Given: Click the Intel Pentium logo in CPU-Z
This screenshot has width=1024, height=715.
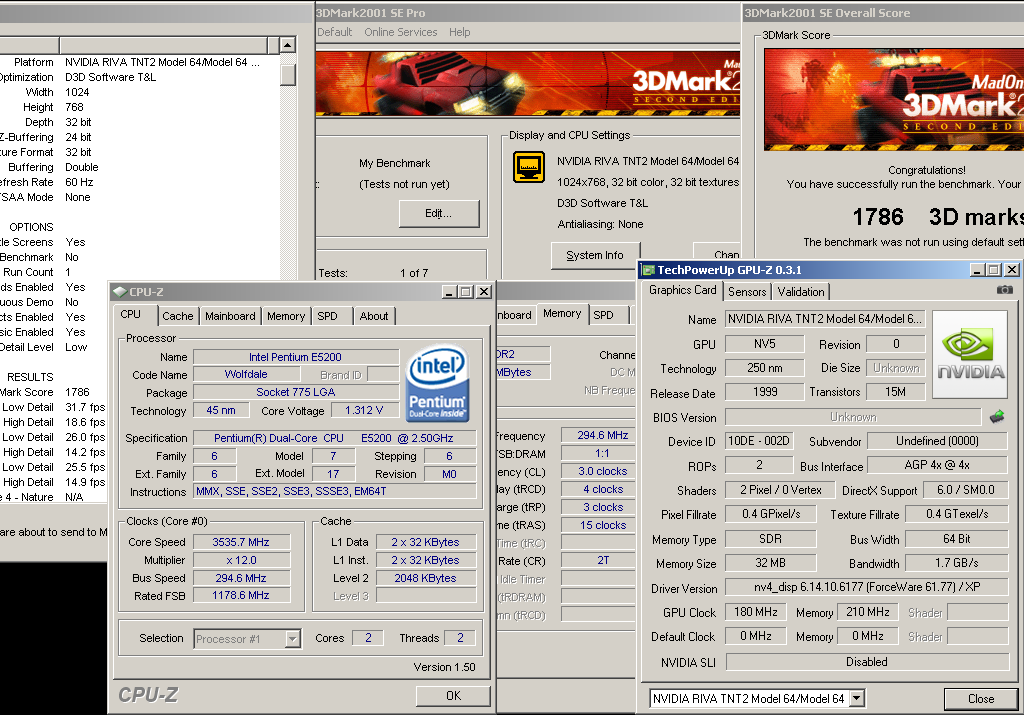Looking at the screenshot, I should [x=438, y=383].
